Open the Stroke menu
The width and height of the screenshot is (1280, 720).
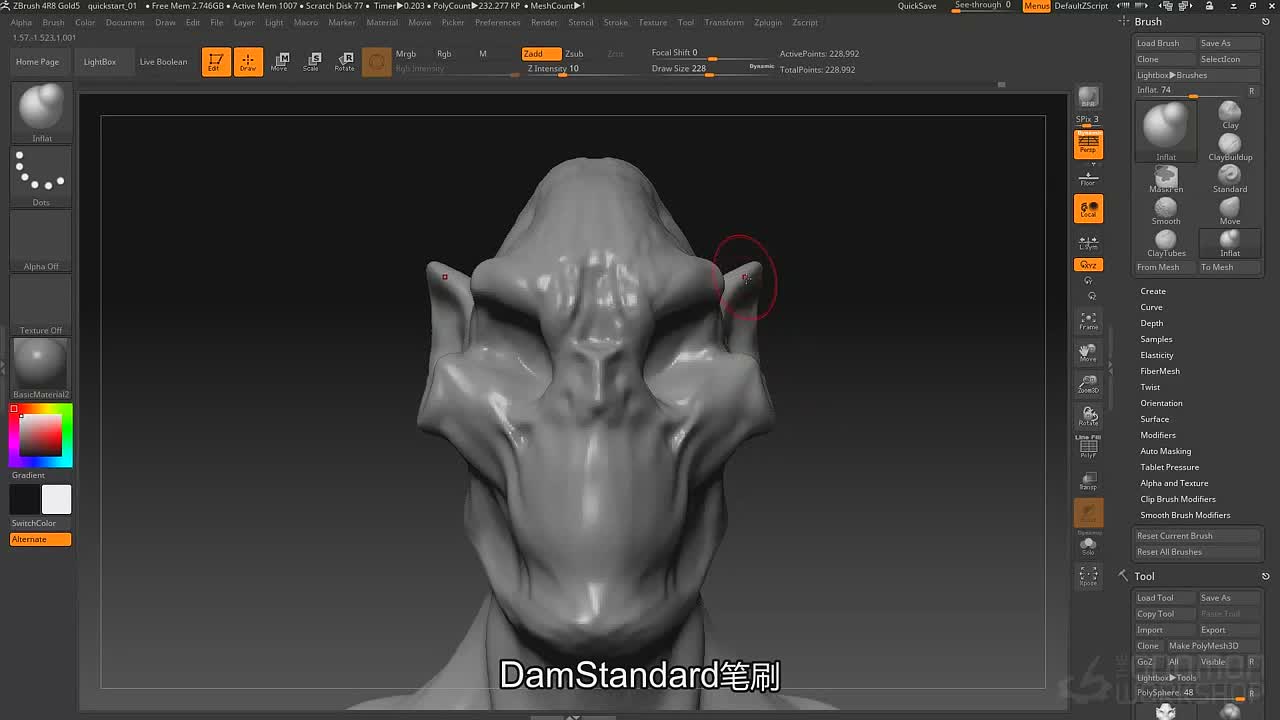tap(616, 22)
